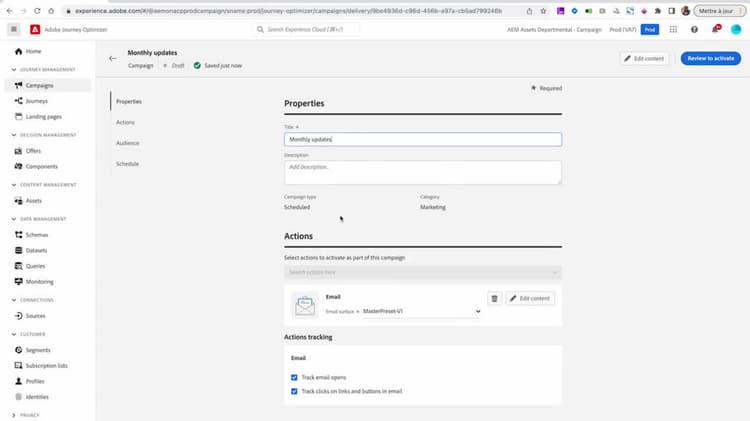The image size is (750, 421).
Task: Click the browser Mettre à jour button
Action: (719, 11)
